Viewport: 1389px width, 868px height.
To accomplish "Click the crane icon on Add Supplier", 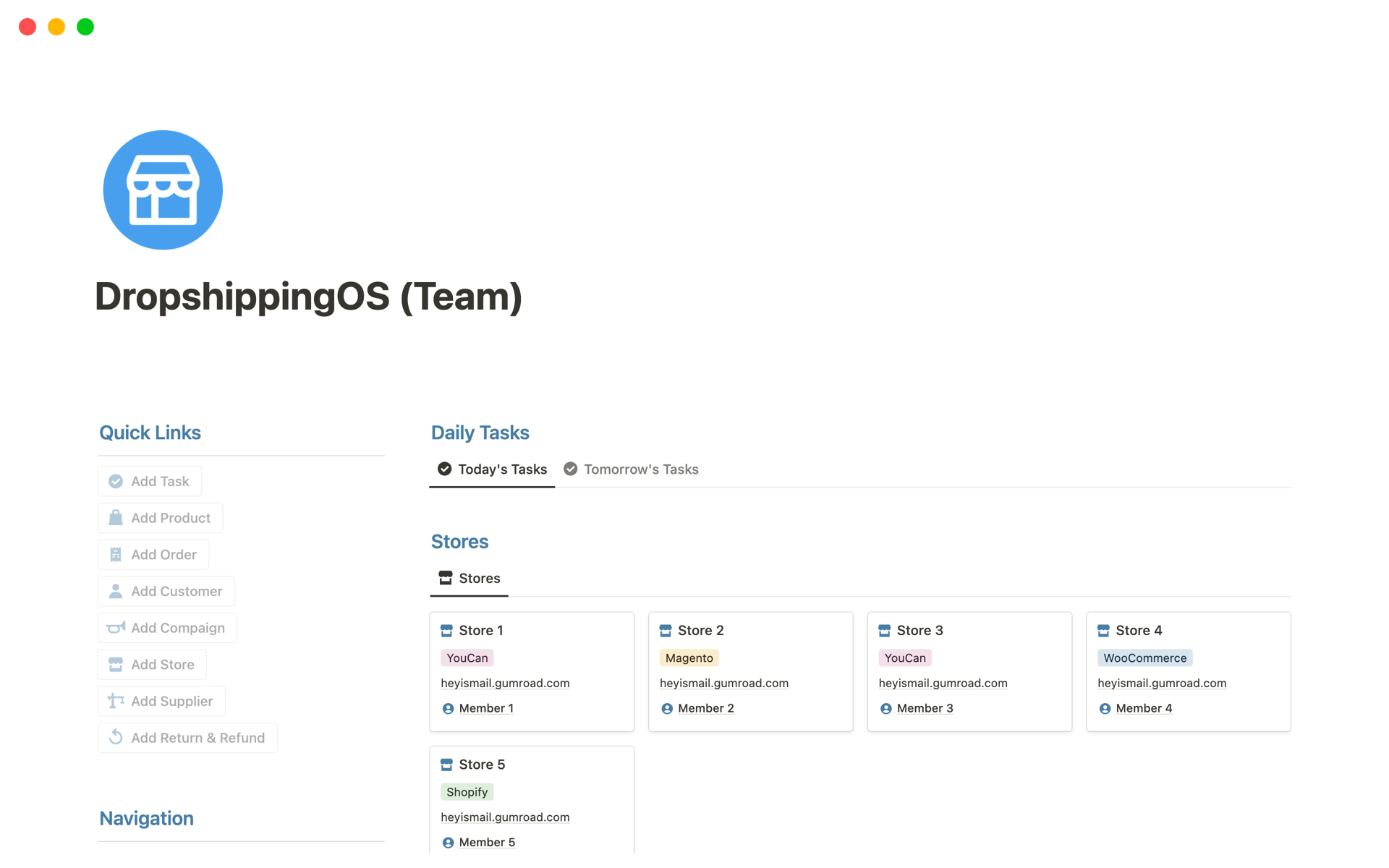I will coord(116,701).
